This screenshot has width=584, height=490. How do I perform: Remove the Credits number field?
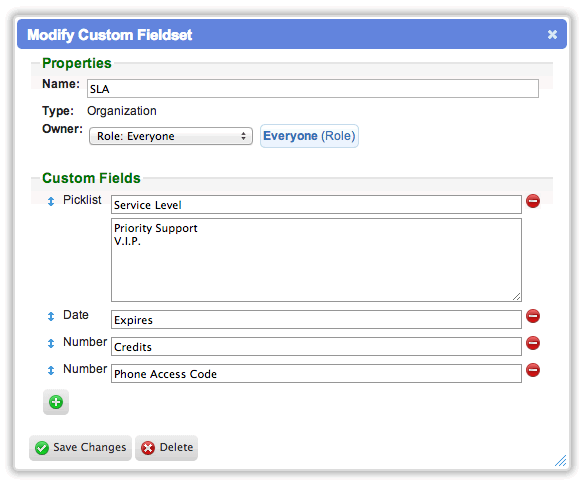(x=533, y=343)
